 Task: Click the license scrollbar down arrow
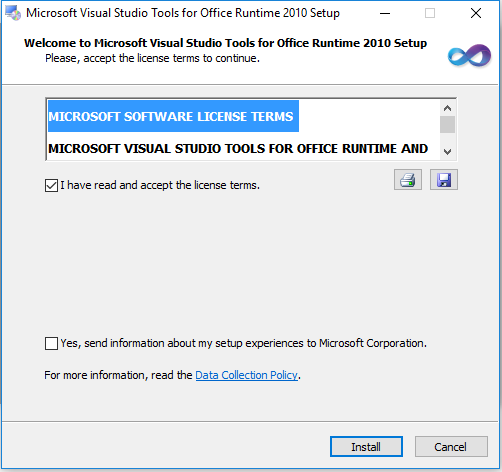click(x=447, y=152)
